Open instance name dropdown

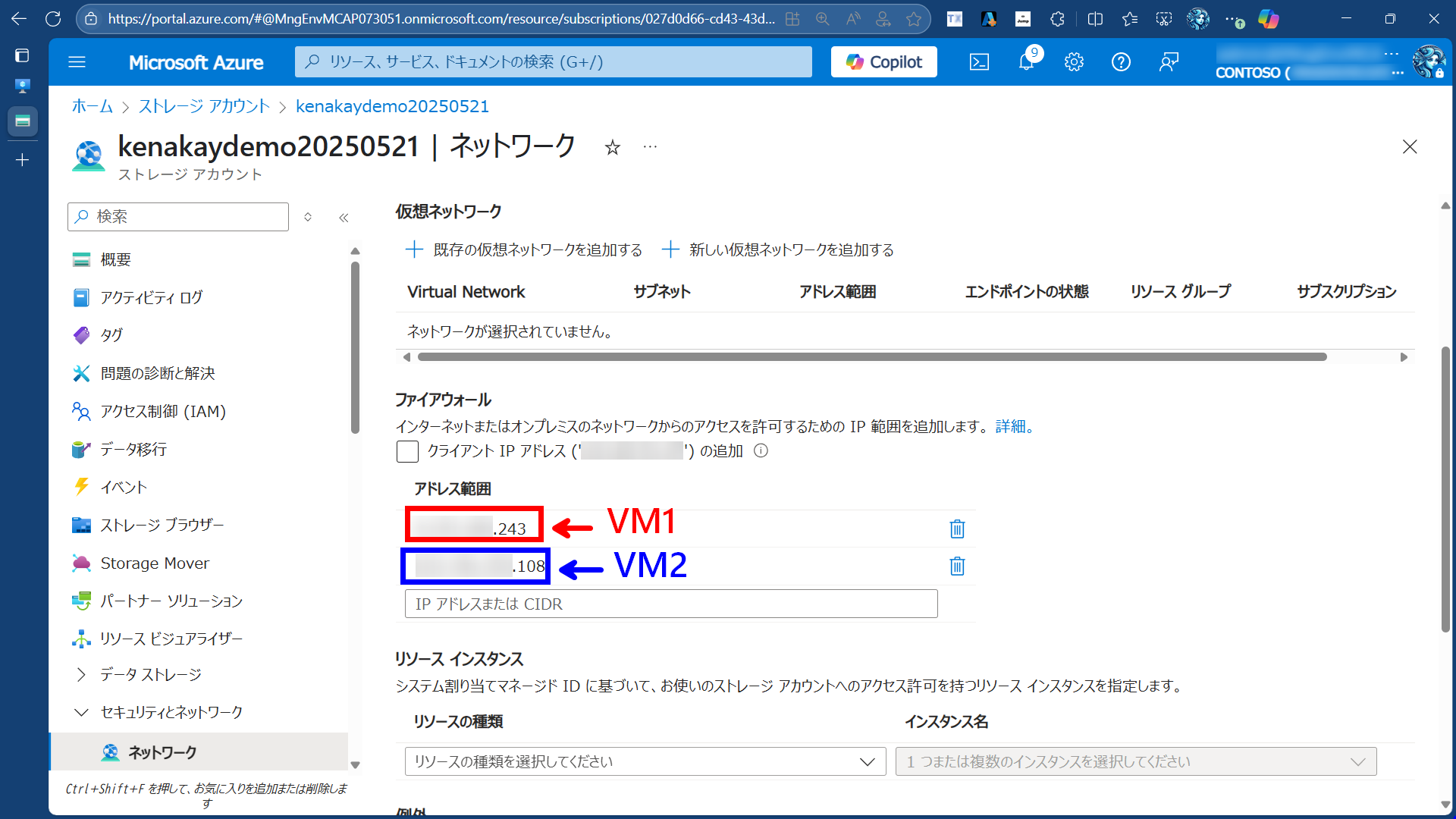pos(1136,761)
